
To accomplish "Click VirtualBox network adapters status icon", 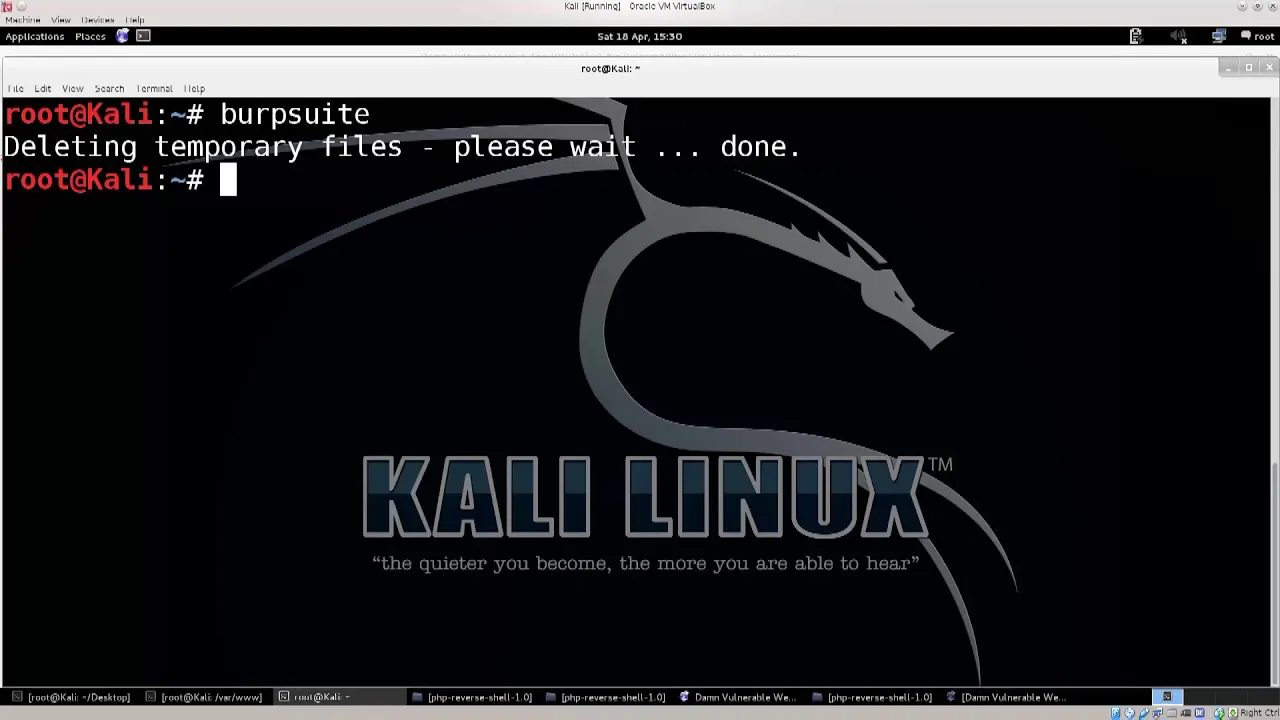I will (1158, 713).
